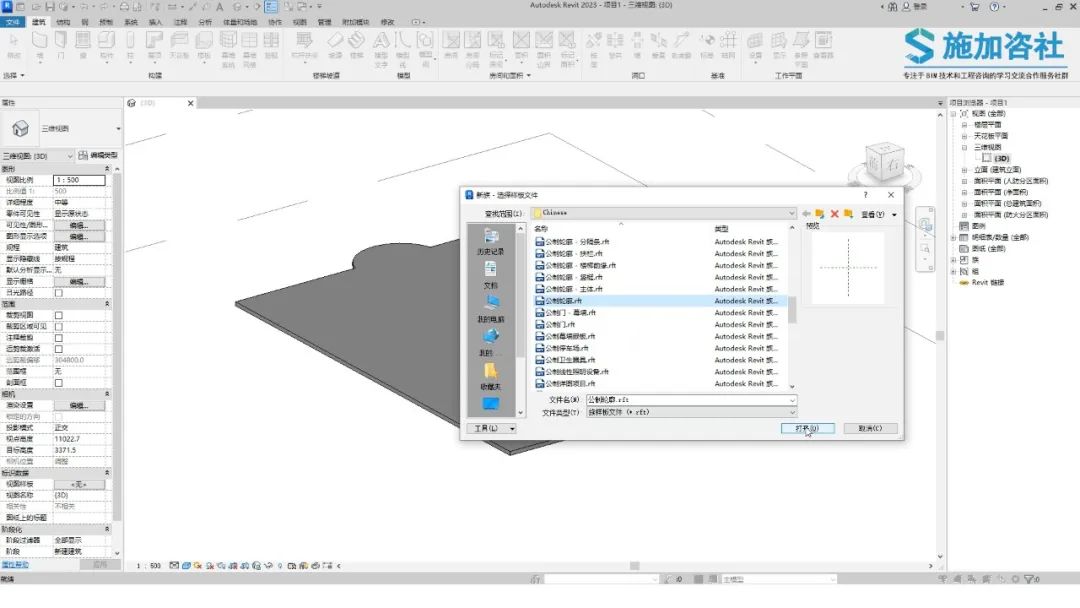The width and height of the screenshot is (1080, 608).
Task: Switch to the 修改 ribbon tab
Action: (388, 22)
